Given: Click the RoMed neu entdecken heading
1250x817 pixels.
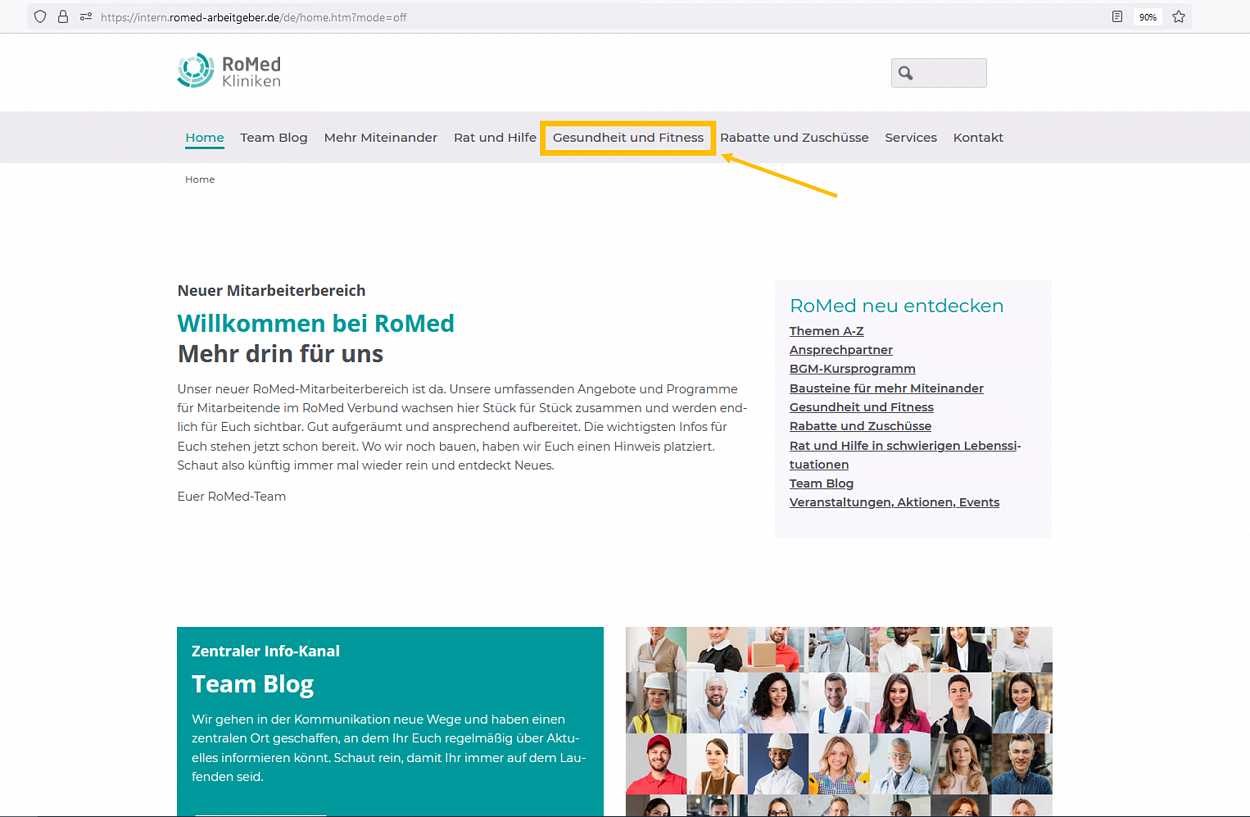Looking at the screenshot, I should [x=897, y=306].
